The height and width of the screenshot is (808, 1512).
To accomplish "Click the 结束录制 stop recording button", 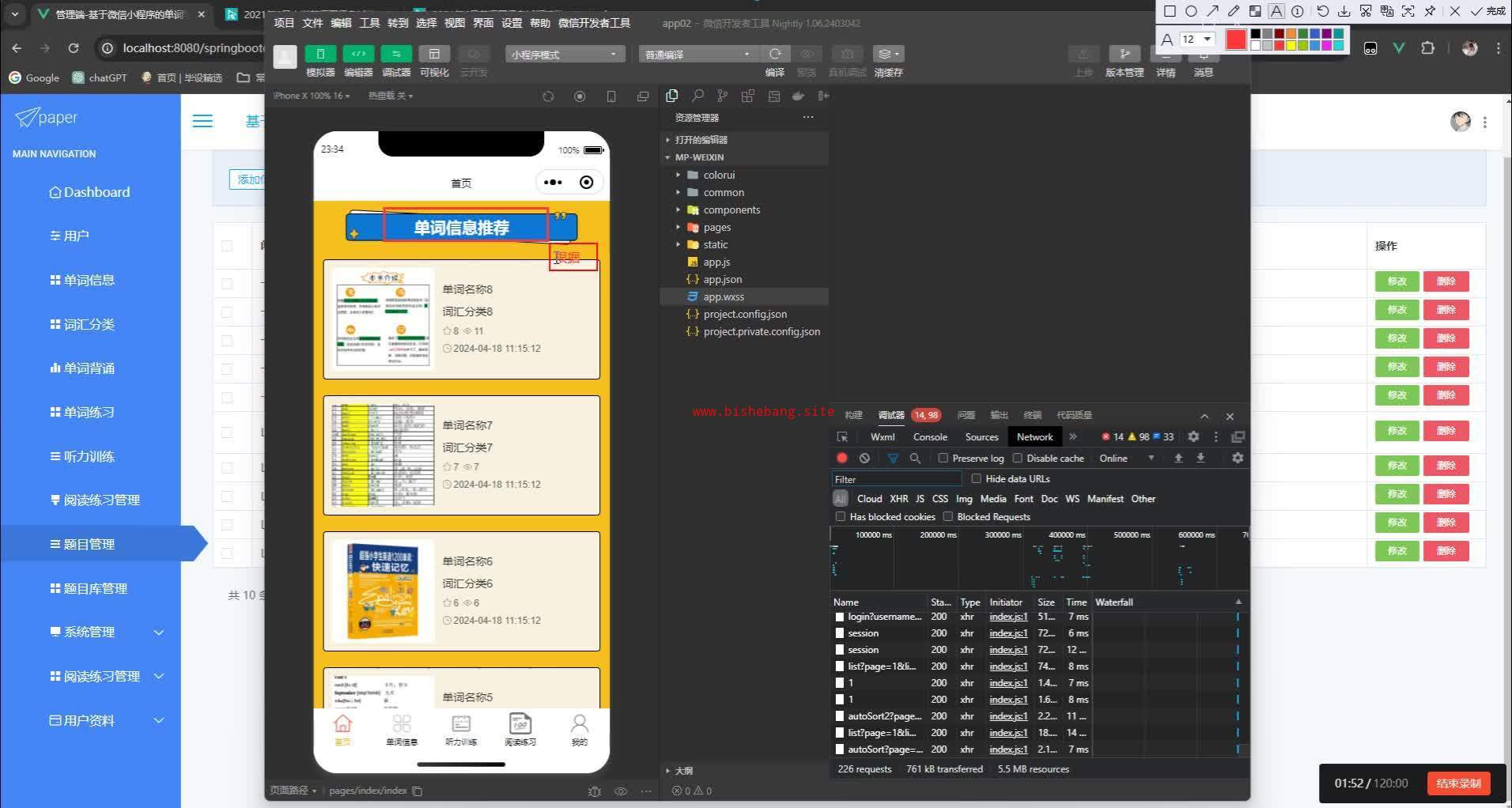I will (x=1458, y=783).
